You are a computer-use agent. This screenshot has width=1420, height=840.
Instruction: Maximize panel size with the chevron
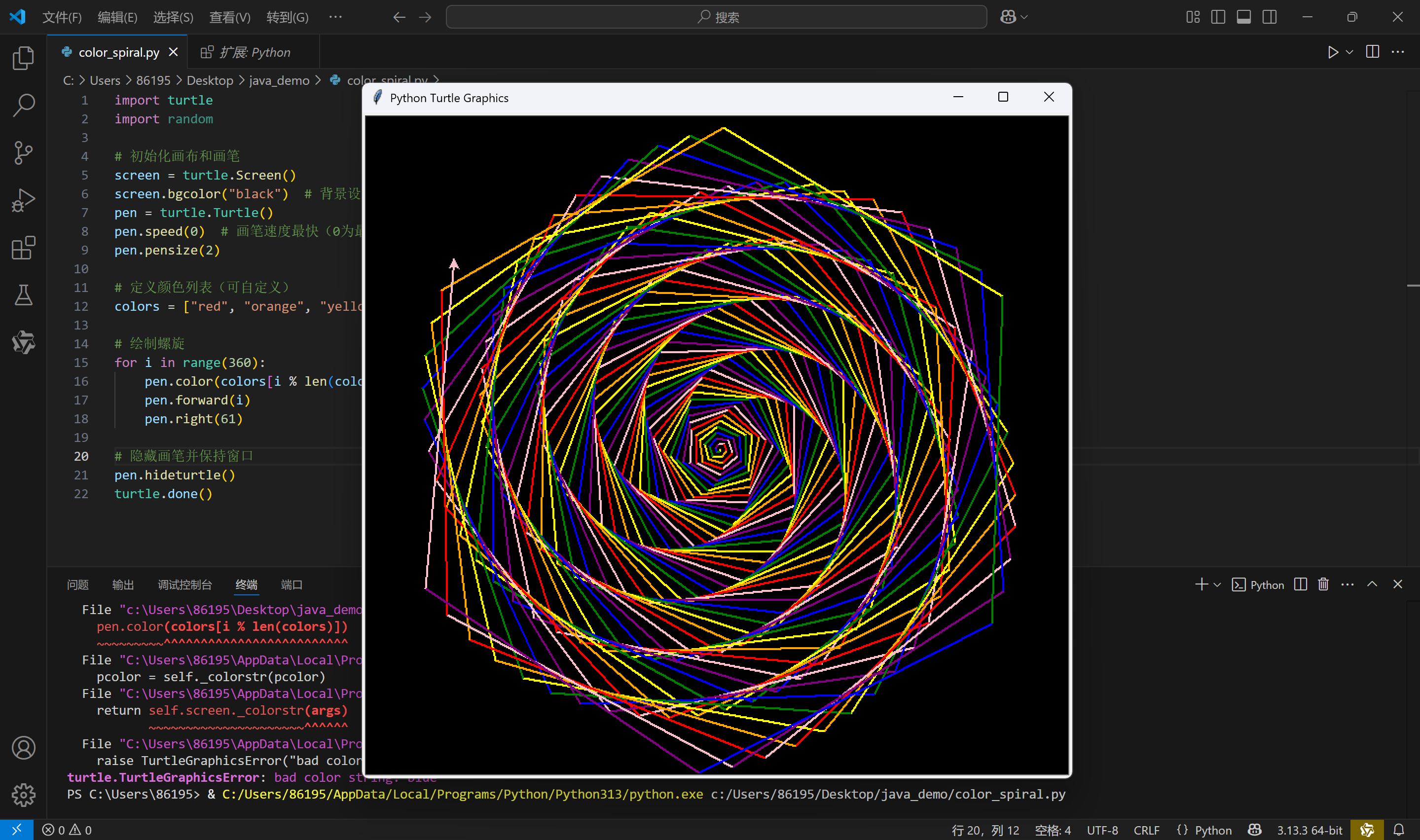coord(1372,584)
